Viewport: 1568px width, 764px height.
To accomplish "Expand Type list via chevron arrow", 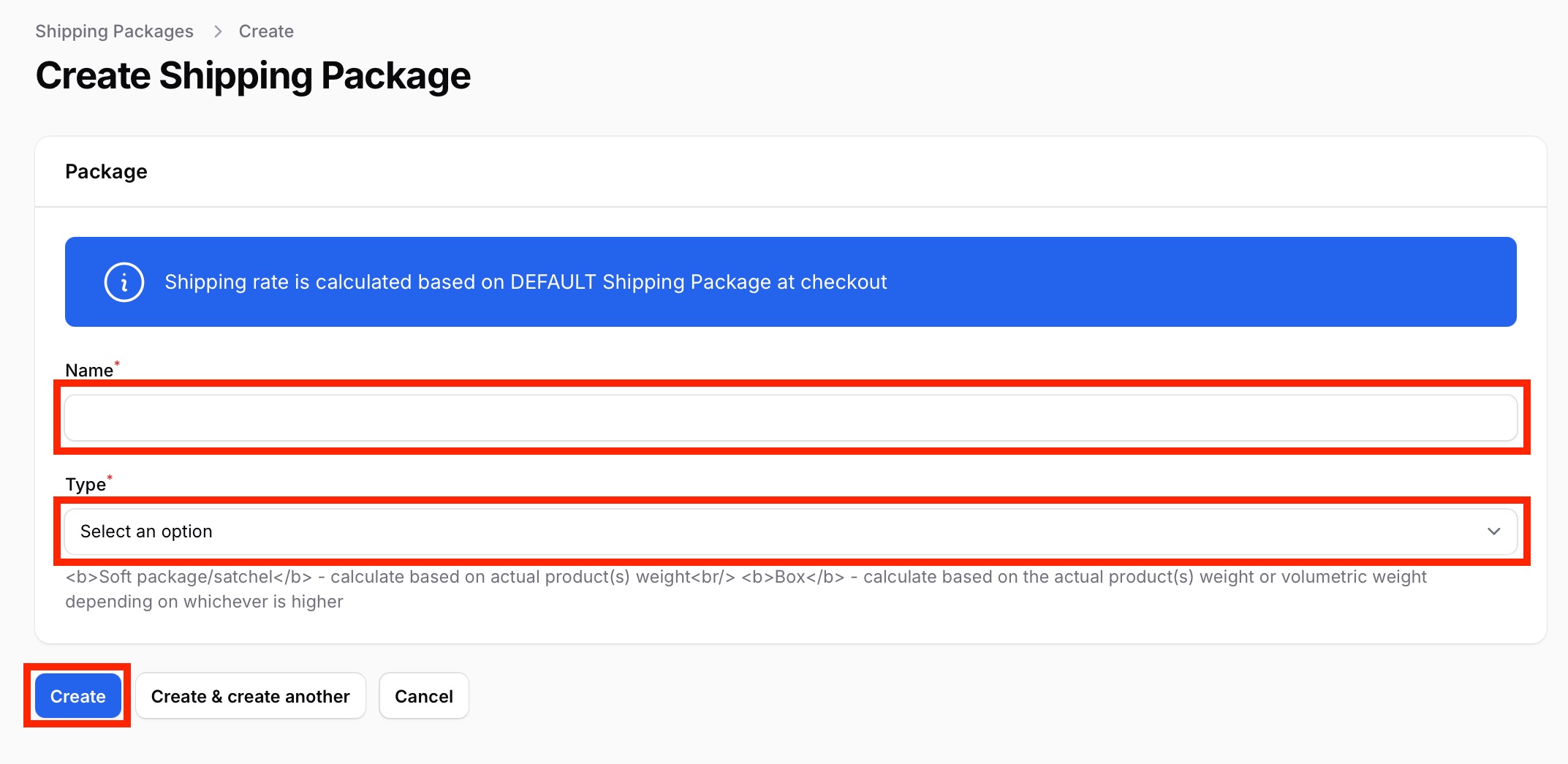I will click(1494, 532).
